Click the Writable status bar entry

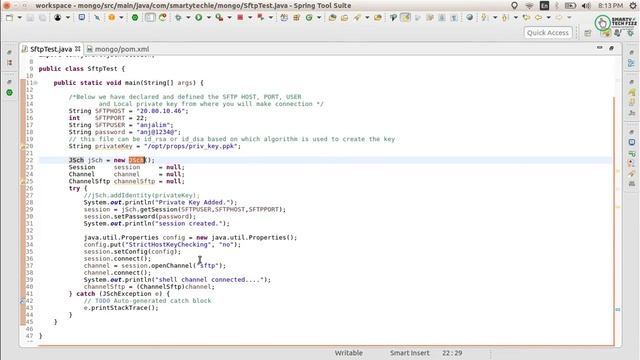tap(349, 353)
